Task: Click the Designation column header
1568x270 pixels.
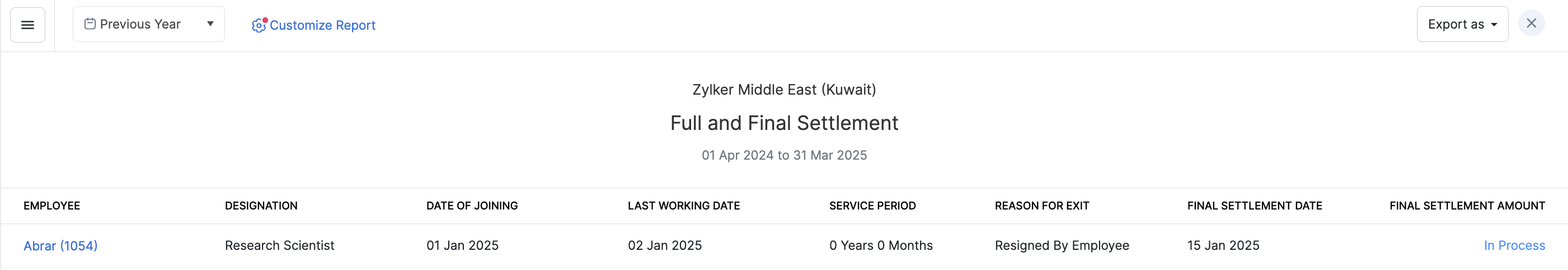Action: (x=261, y=206)
